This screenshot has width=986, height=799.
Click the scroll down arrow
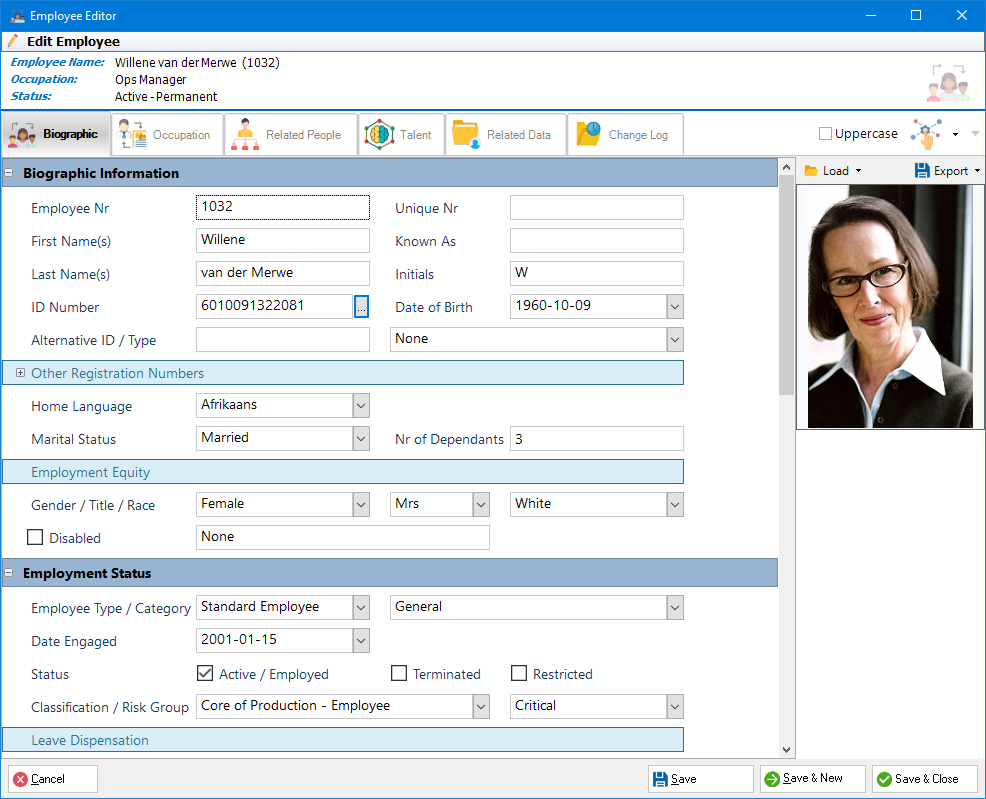click(x=786, y=749)
